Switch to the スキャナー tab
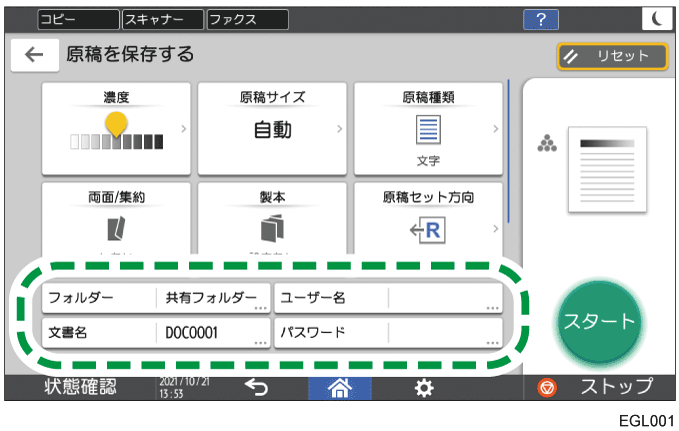Screen dimensions: 679x431 pos(160,18)
